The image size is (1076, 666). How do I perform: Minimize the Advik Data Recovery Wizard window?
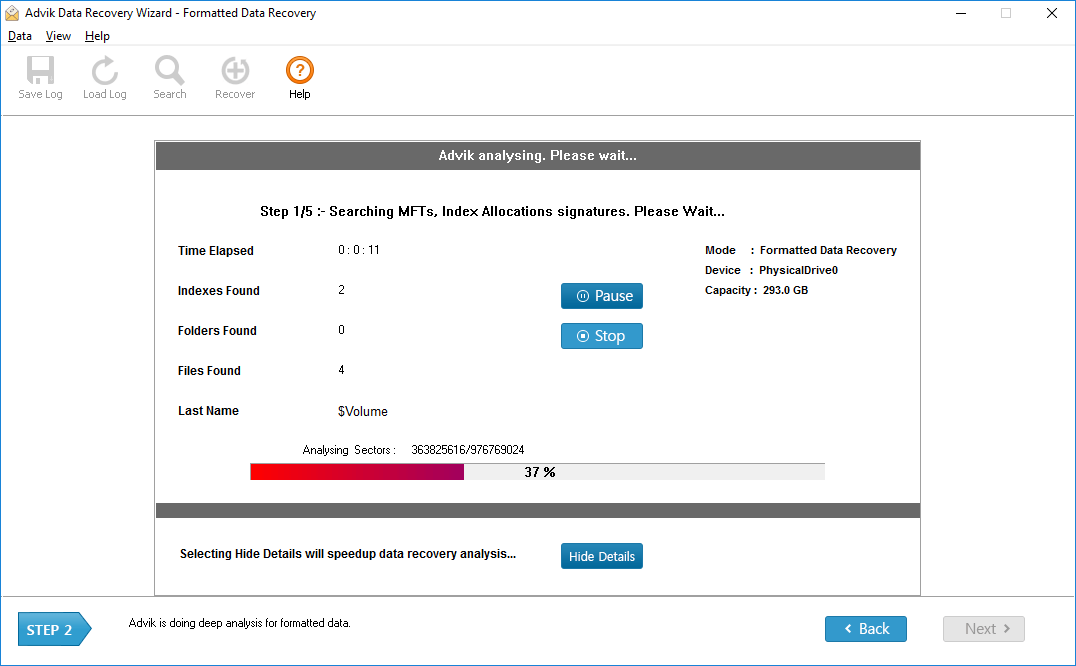[x=960, y=13]
